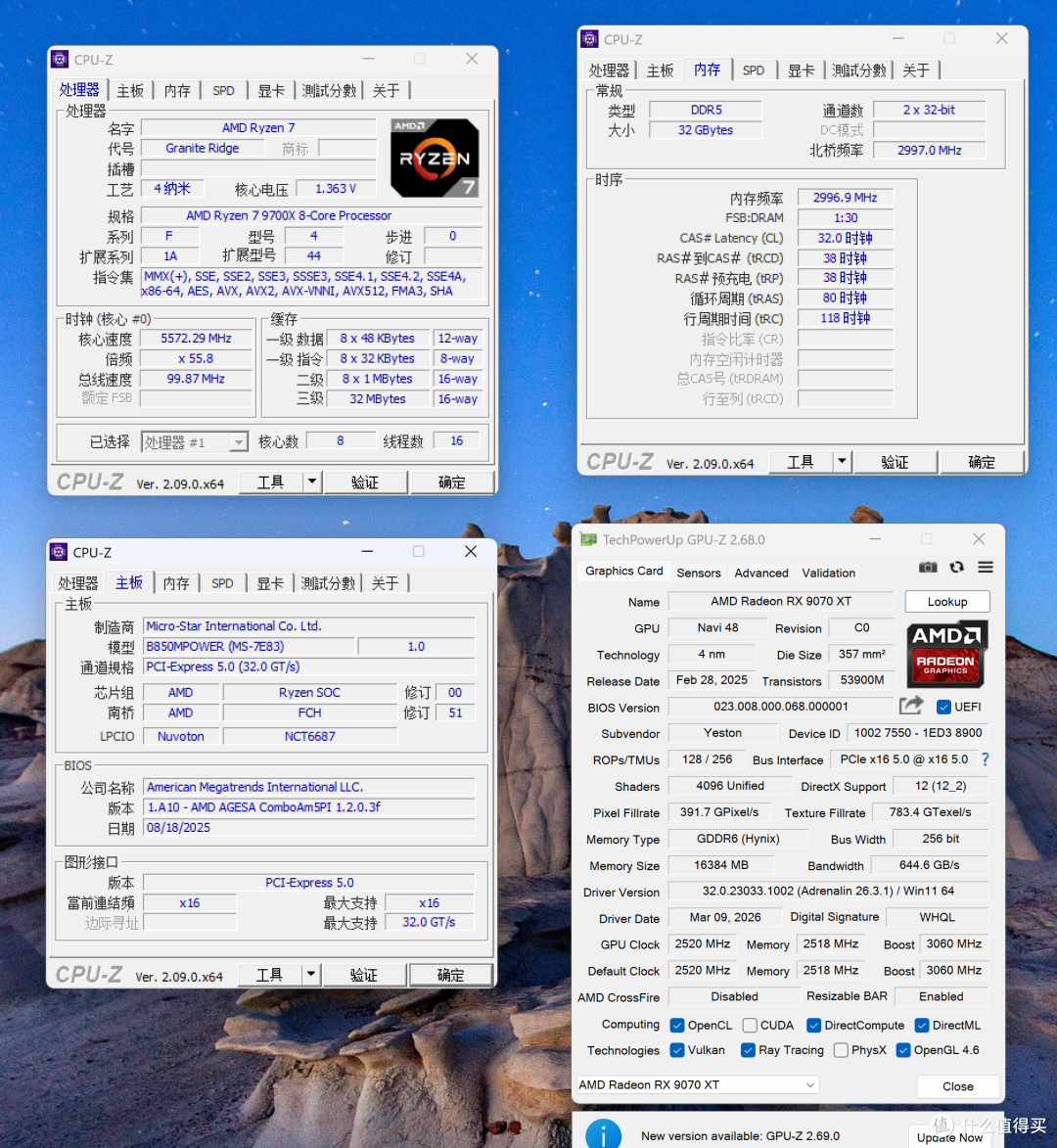Toggle the OpenCL checkbox
1057x1148 pixels.
point(677,1025)
